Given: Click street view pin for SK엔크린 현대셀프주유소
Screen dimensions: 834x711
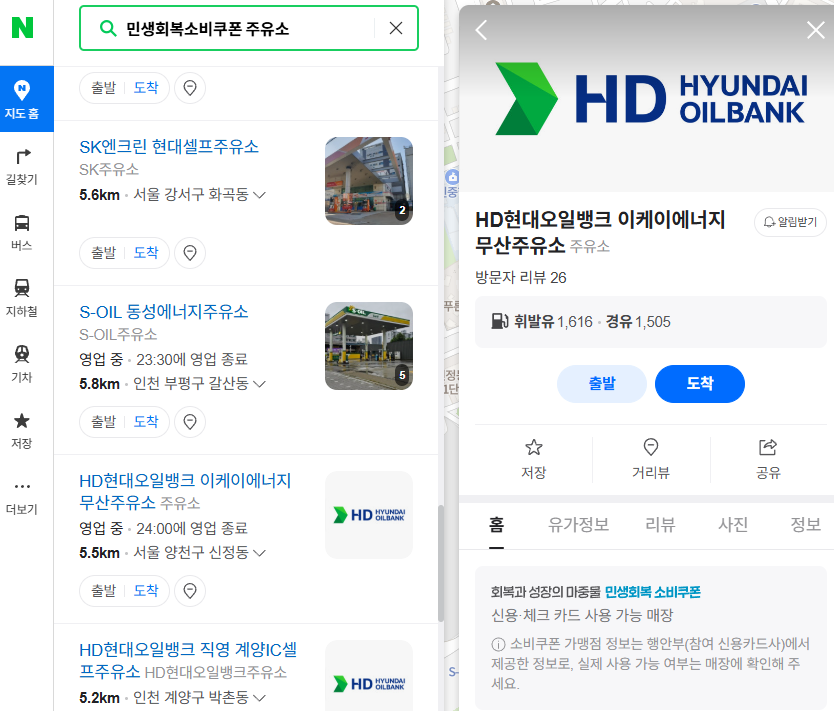Looking at the screenshot, I should [190, 253].
